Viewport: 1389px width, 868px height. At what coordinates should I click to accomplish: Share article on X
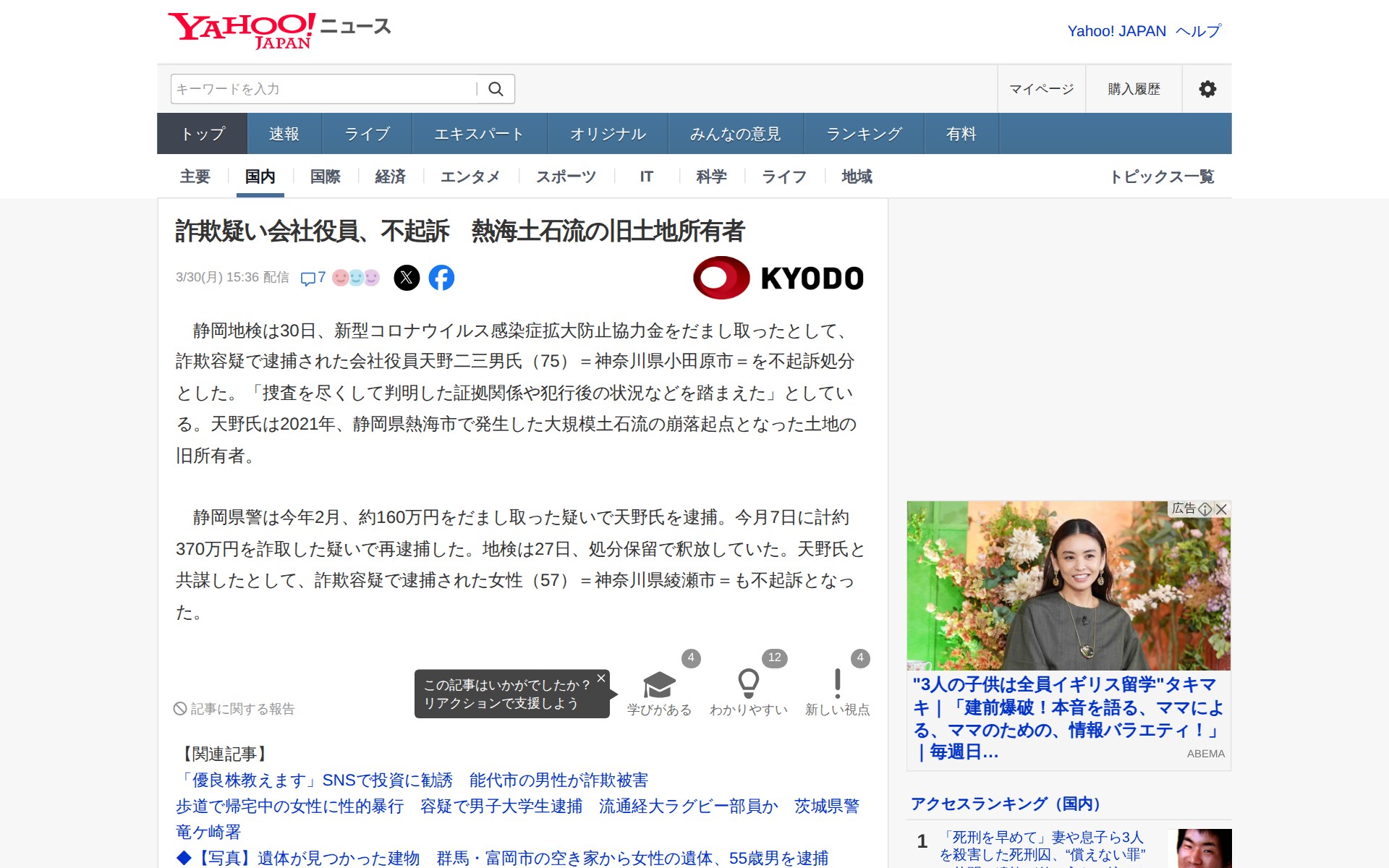[x=407, y=278]
